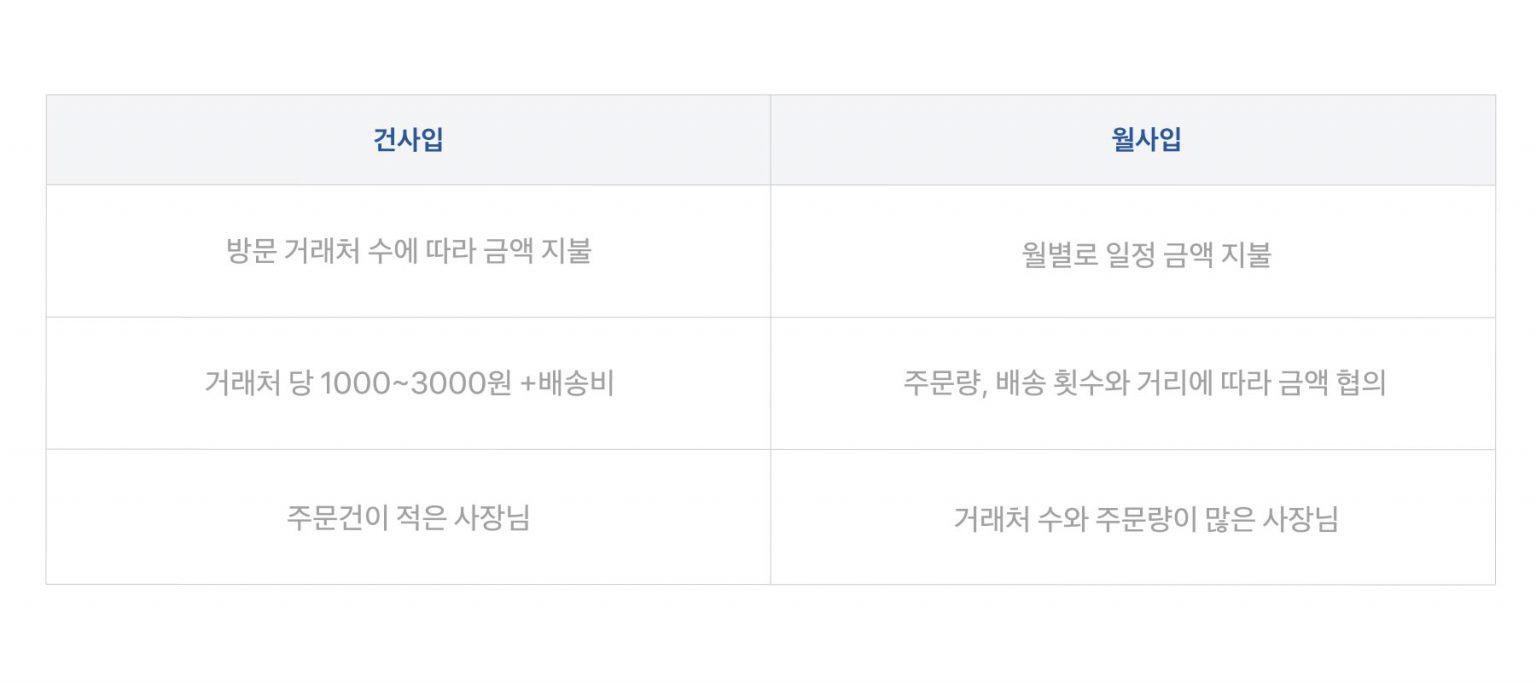1536x683 pixels.
Task: Select the 거래처 수와 주문량이 많은 사장님 cell
Action: click(1146, 520)
